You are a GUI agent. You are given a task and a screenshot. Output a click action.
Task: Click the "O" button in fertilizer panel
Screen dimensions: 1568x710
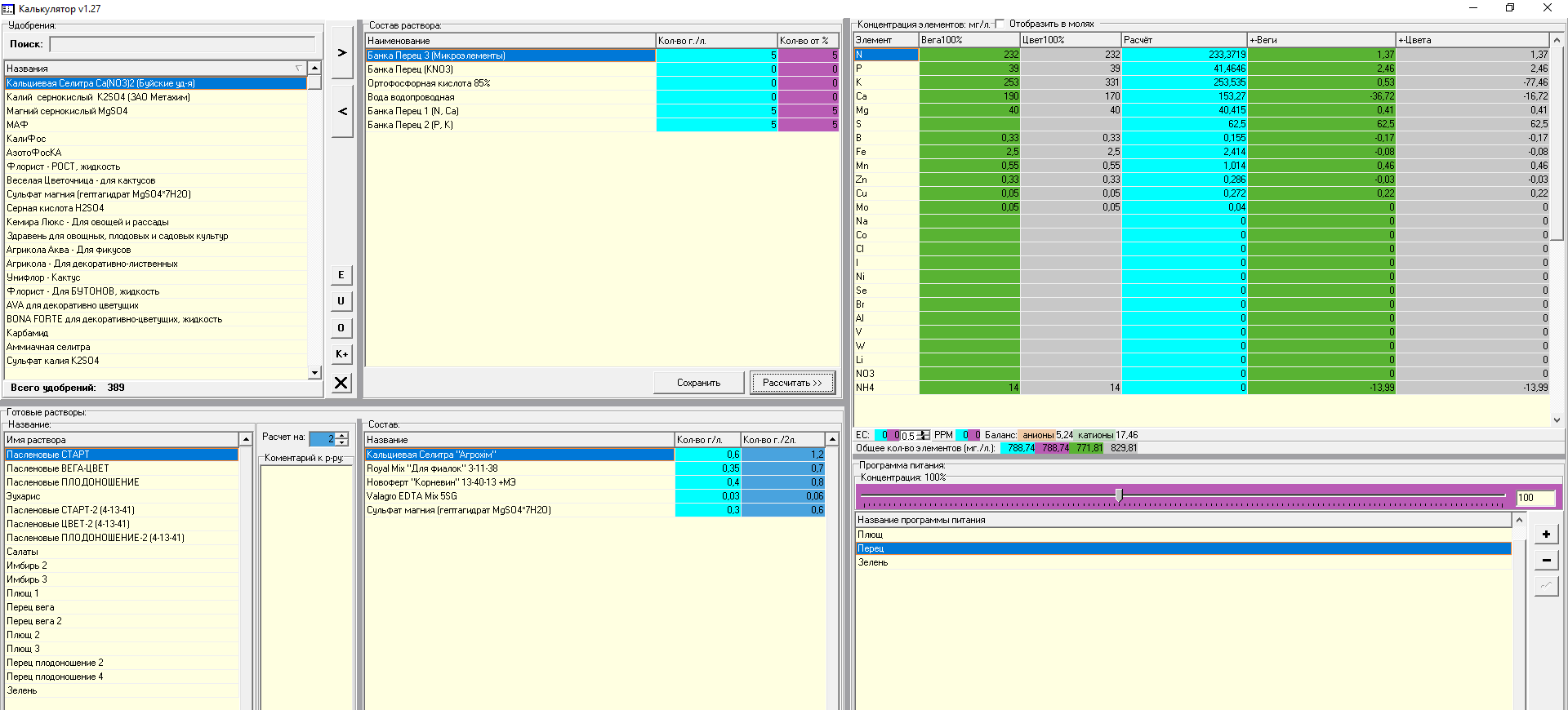[x=341, y=328]
